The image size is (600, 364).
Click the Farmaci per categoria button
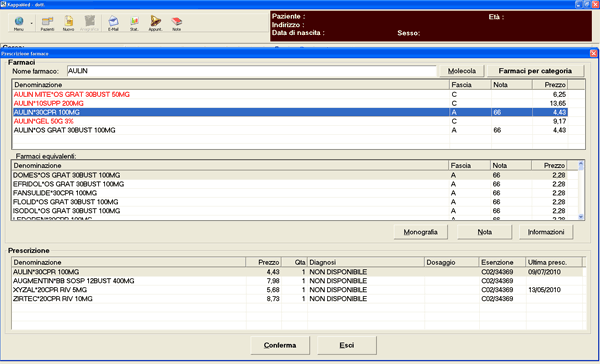click(x=535, y=71)
